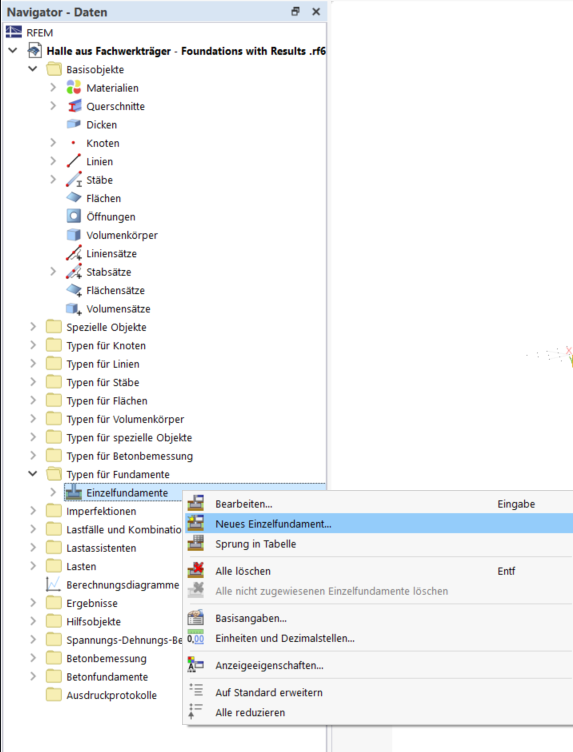573x752 pixels.
Task: Expand the Querschnitte node
Action: pos(53,106)
